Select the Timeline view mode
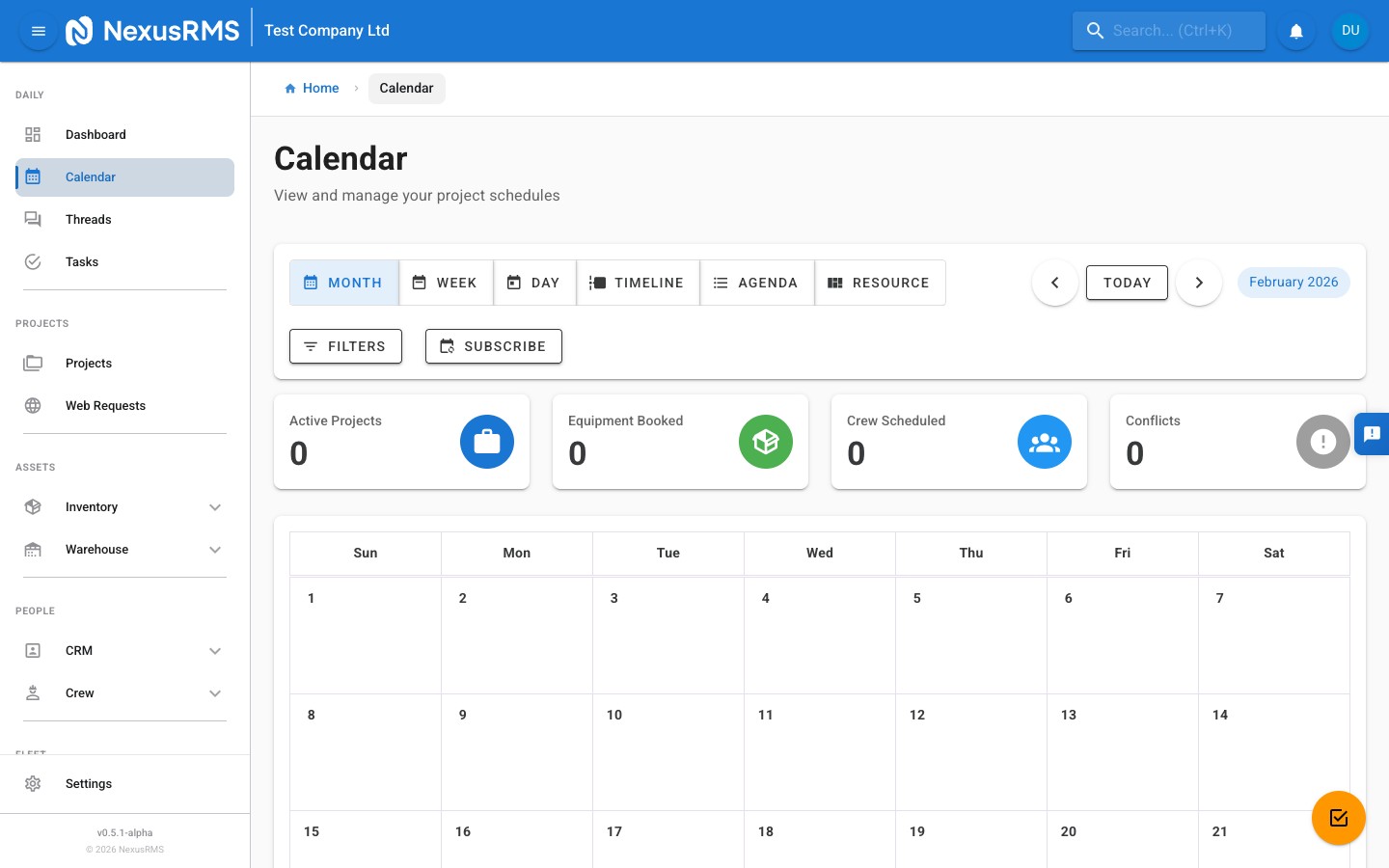The image size is (1389, 868). (x=638, y=283)
